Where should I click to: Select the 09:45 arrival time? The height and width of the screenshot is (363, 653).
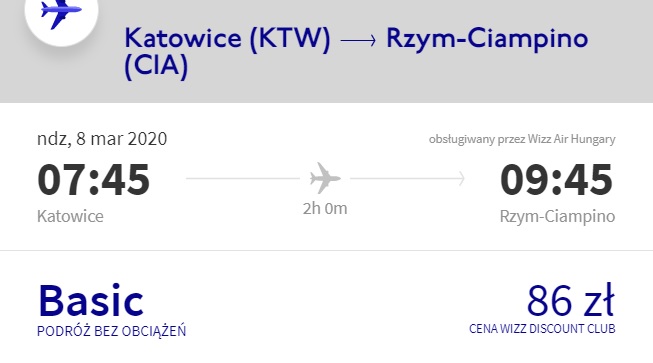tap(556, 179)
